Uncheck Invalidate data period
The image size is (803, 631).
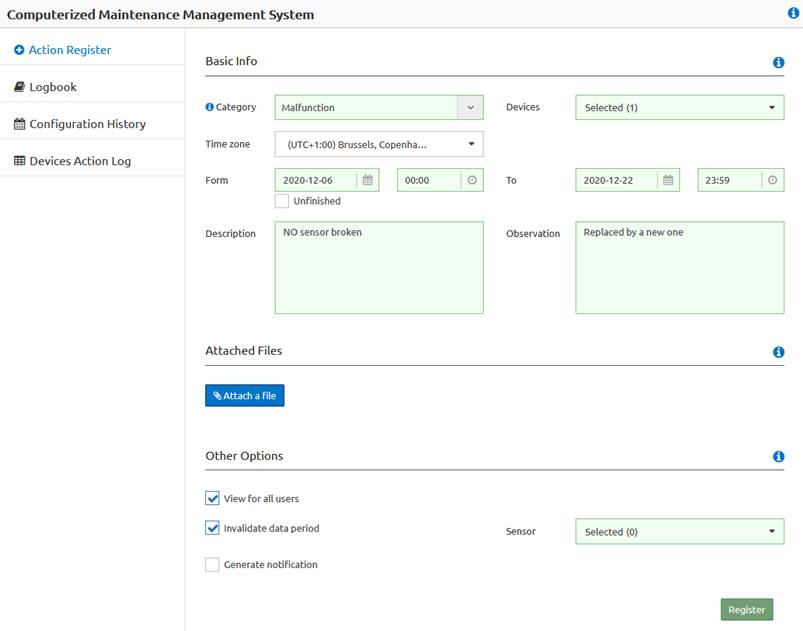(x=212, y=528)
